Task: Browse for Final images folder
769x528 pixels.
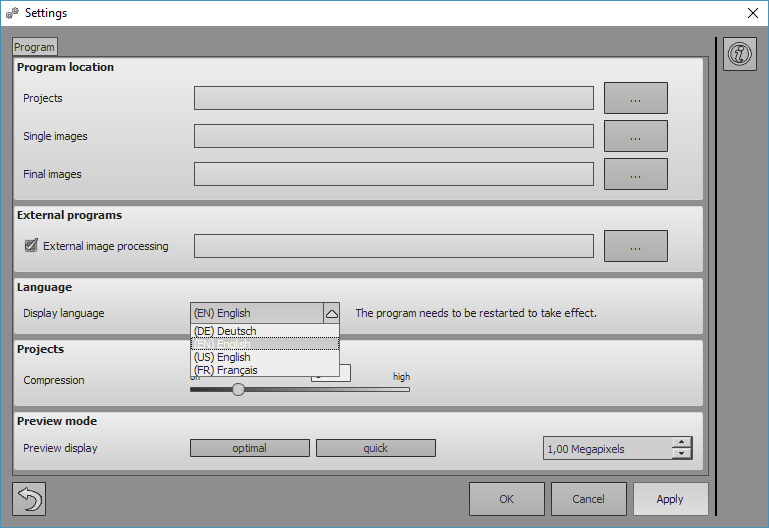Action: click(x=636, y=174)
